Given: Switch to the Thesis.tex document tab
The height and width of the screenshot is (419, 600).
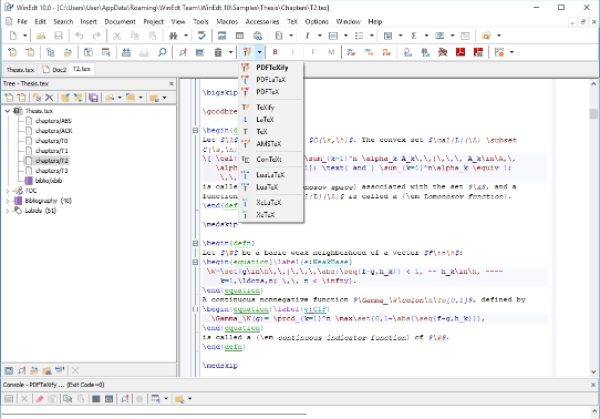Looking at the screenshot, I should pos(20,70).
